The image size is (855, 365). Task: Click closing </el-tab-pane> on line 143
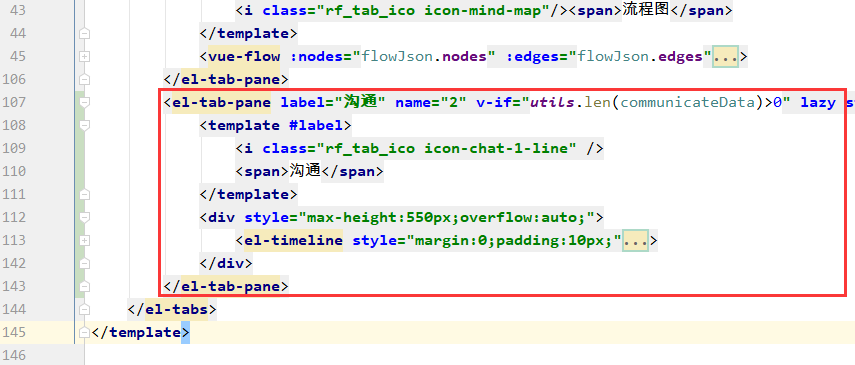coord(226,286)
